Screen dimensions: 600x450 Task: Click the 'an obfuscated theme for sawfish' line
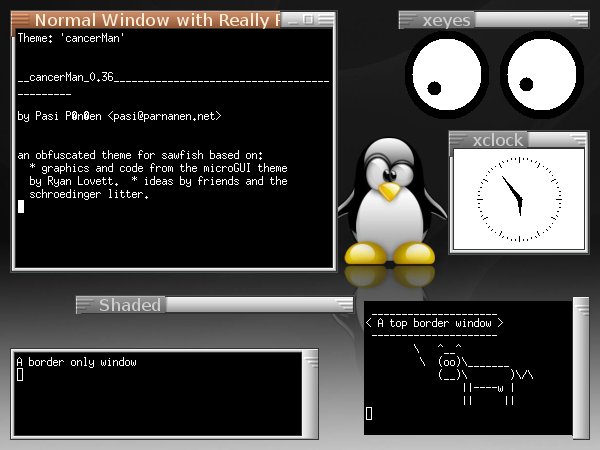coord(140,155)
